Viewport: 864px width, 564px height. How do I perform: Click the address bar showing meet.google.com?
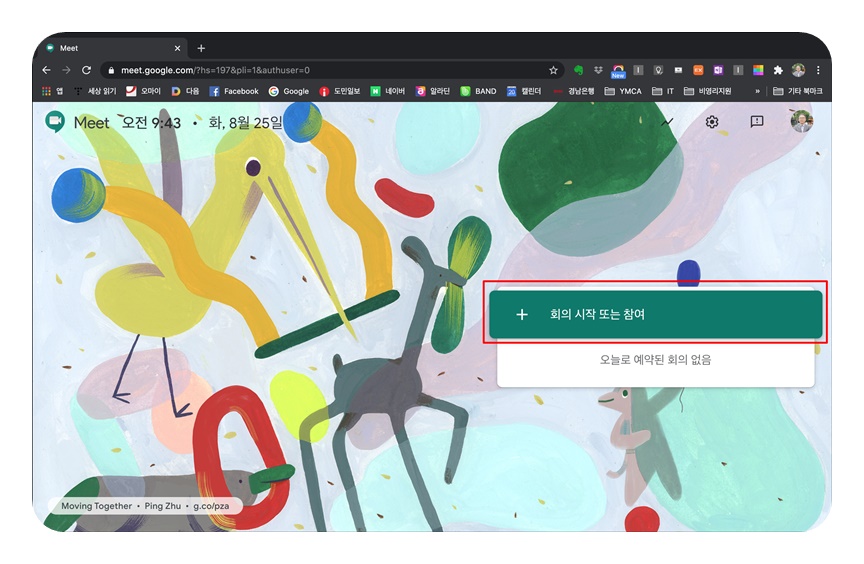pyautogui.click(x=331, y=70)
